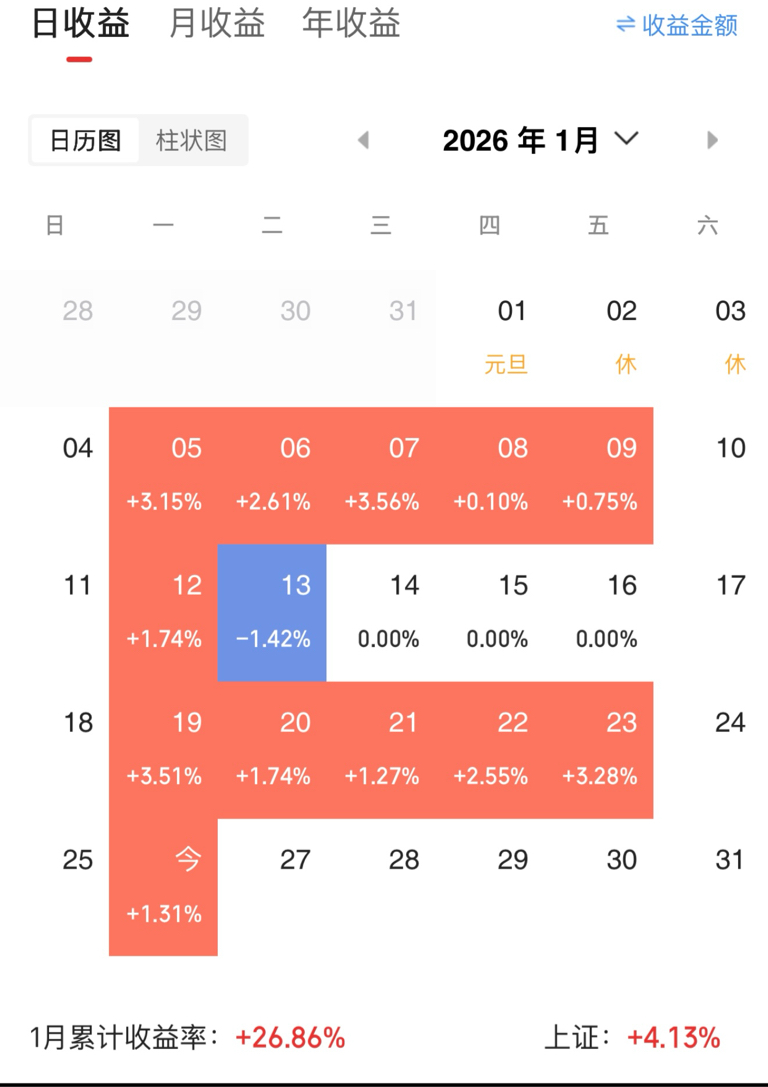
Task: Click the 上证 index +4.13% value
Action: [673, 1038]
